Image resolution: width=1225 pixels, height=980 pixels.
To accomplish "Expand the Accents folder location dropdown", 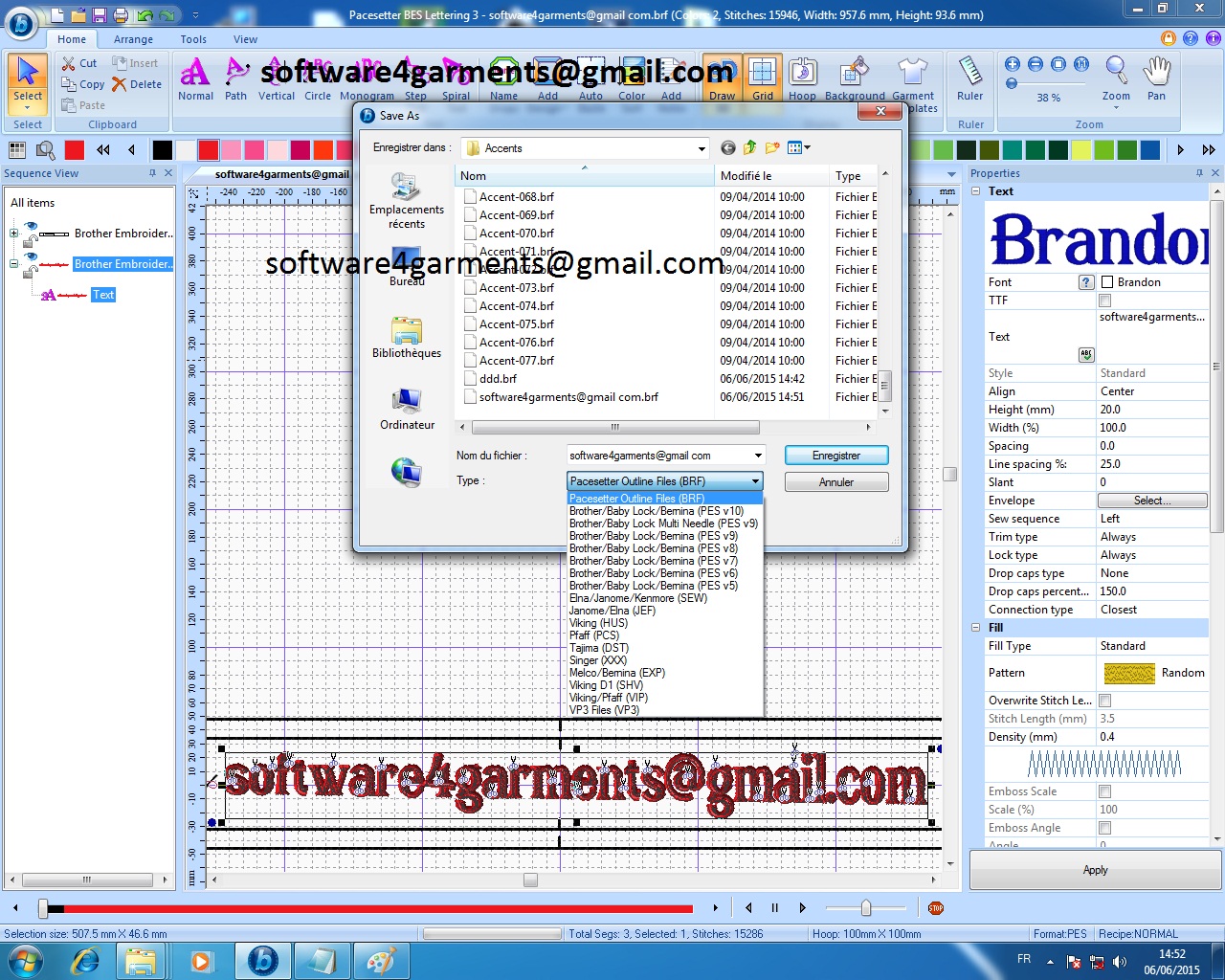I will point(702,147).
